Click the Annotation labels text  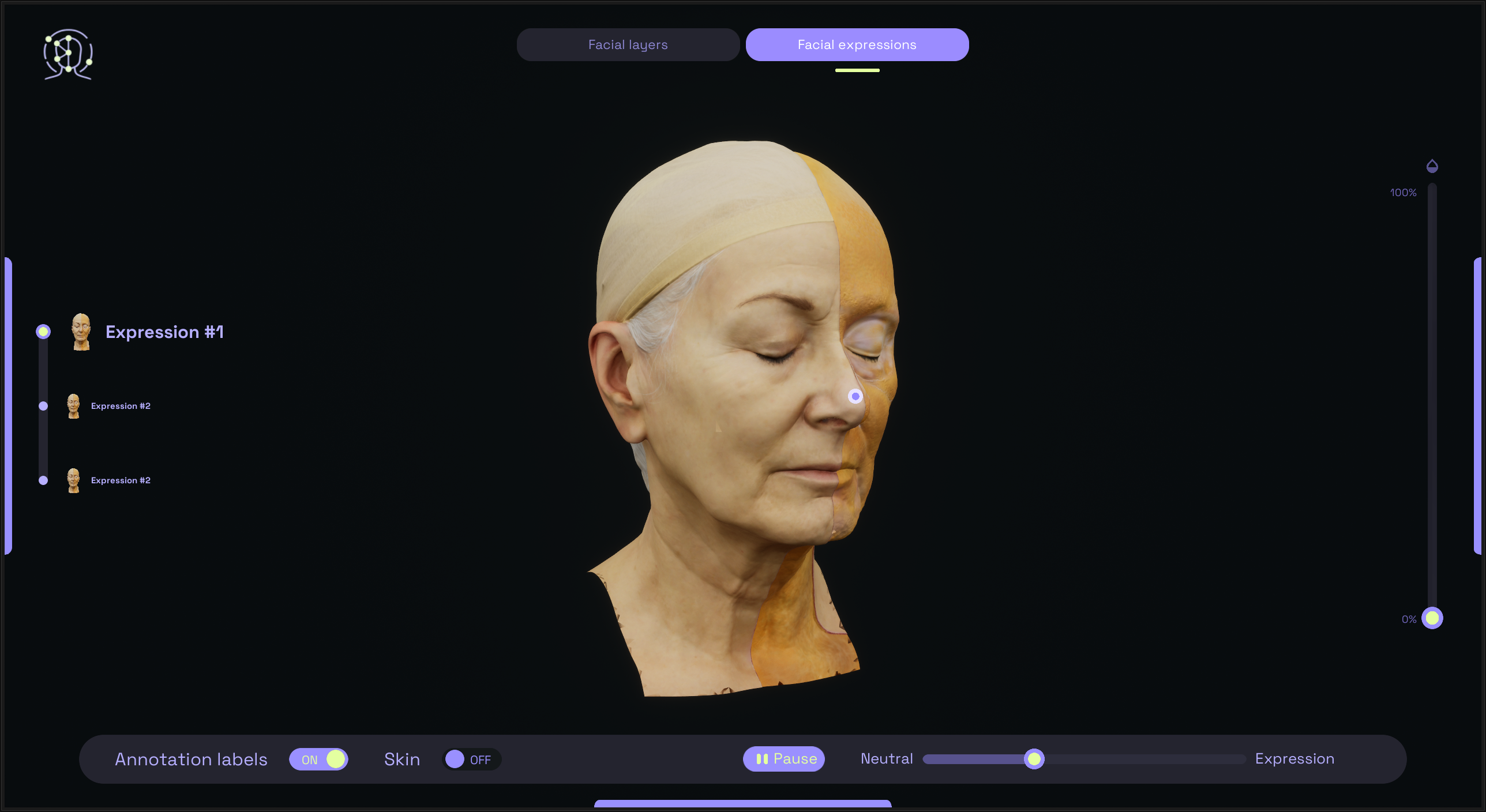[x=191, y=760]
